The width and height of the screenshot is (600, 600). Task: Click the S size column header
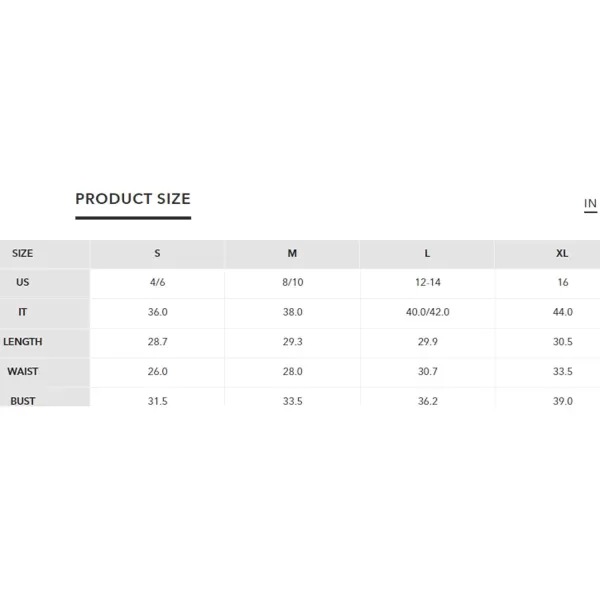(x=157, y=253)
